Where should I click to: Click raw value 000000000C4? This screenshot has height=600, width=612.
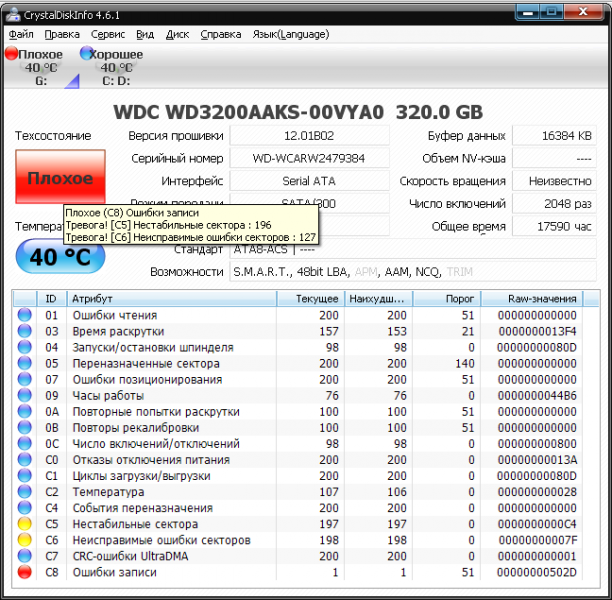click(537, 523)
